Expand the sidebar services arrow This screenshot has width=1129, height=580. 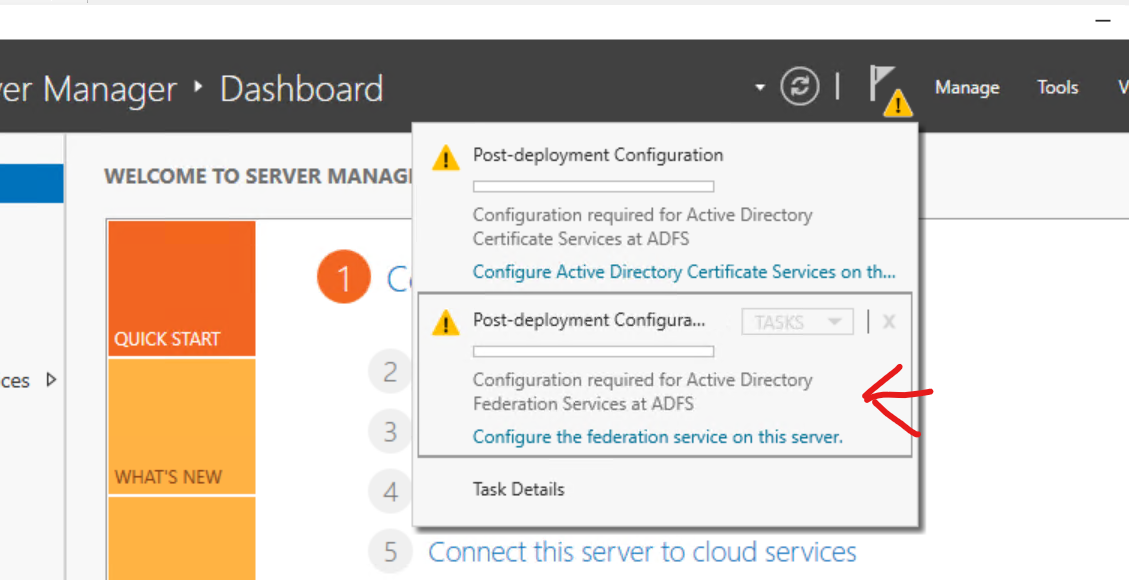pyautogui.click(x=51, y=380)
